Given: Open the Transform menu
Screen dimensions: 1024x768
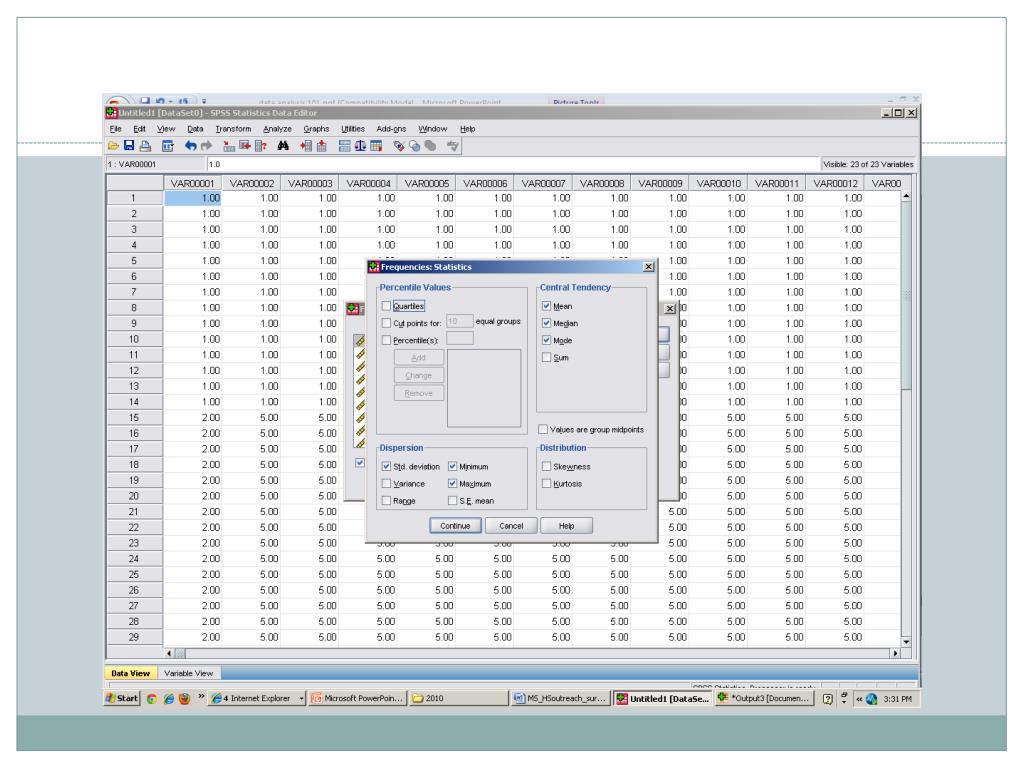Looking at the screenshot, I should [x=233, y=129].
